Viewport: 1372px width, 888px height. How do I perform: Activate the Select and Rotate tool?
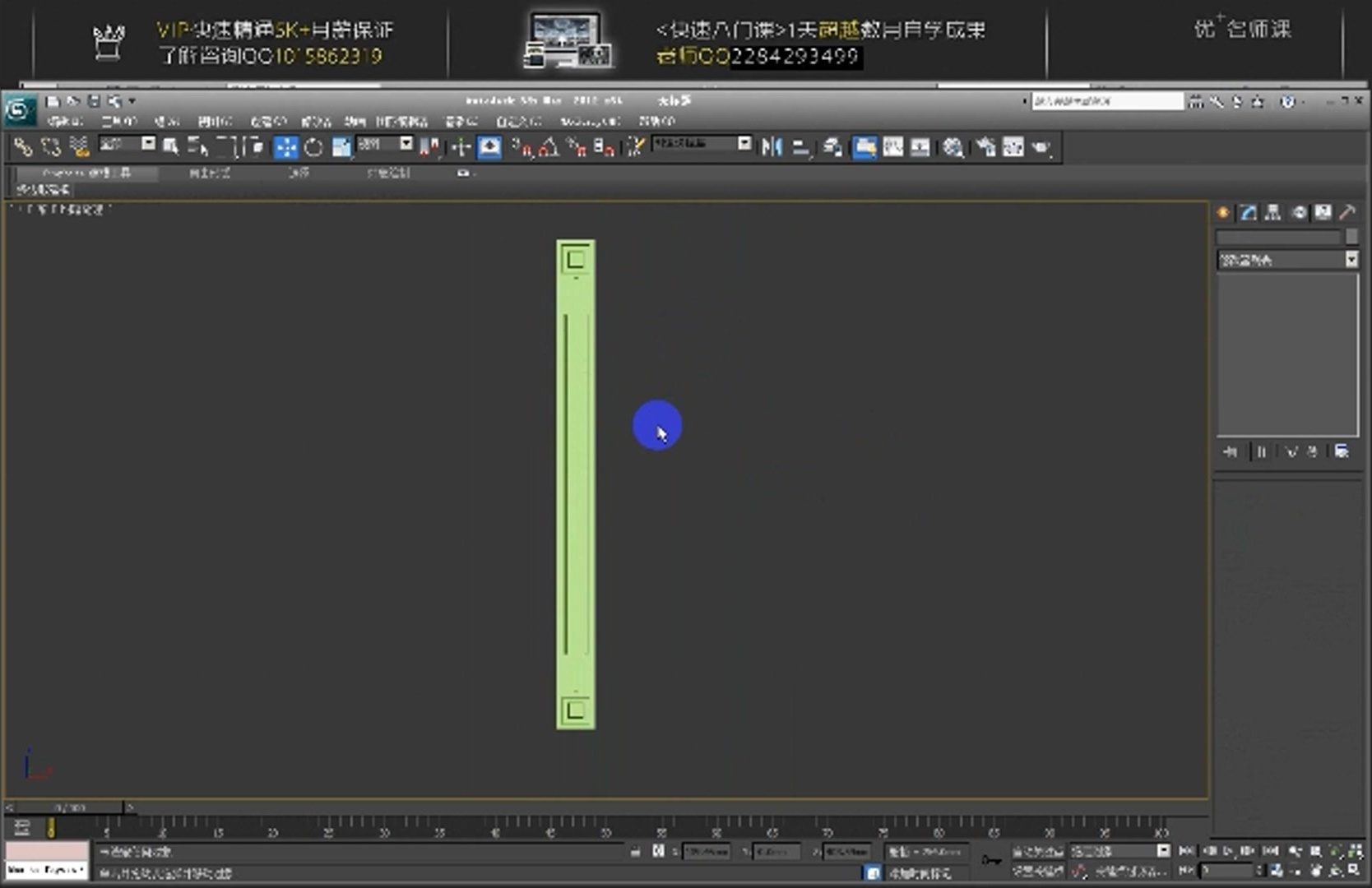pyautogui.click(x=313, y=147)
